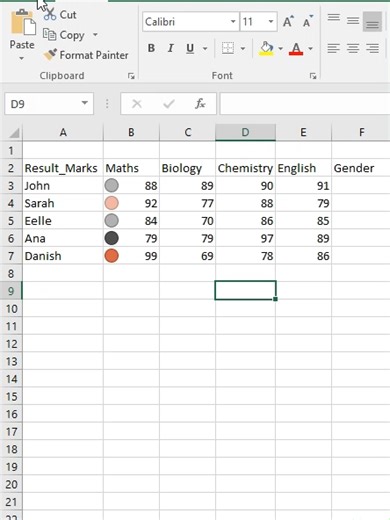Open the Clipboard dialog launcher
The height and width of the screenshot is (520, 390).
(131, 76)
